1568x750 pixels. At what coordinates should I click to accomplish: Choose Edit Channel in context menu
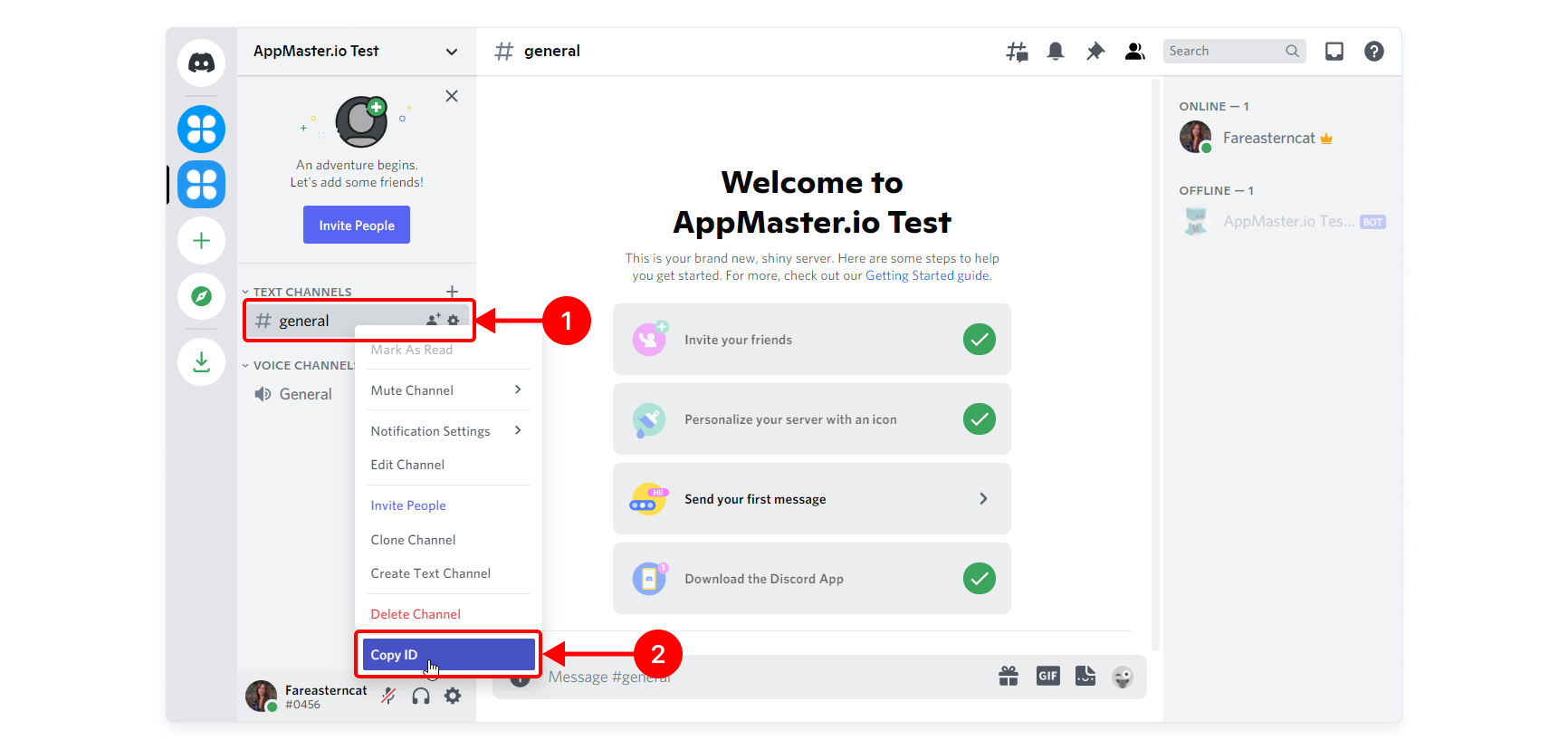447,465
